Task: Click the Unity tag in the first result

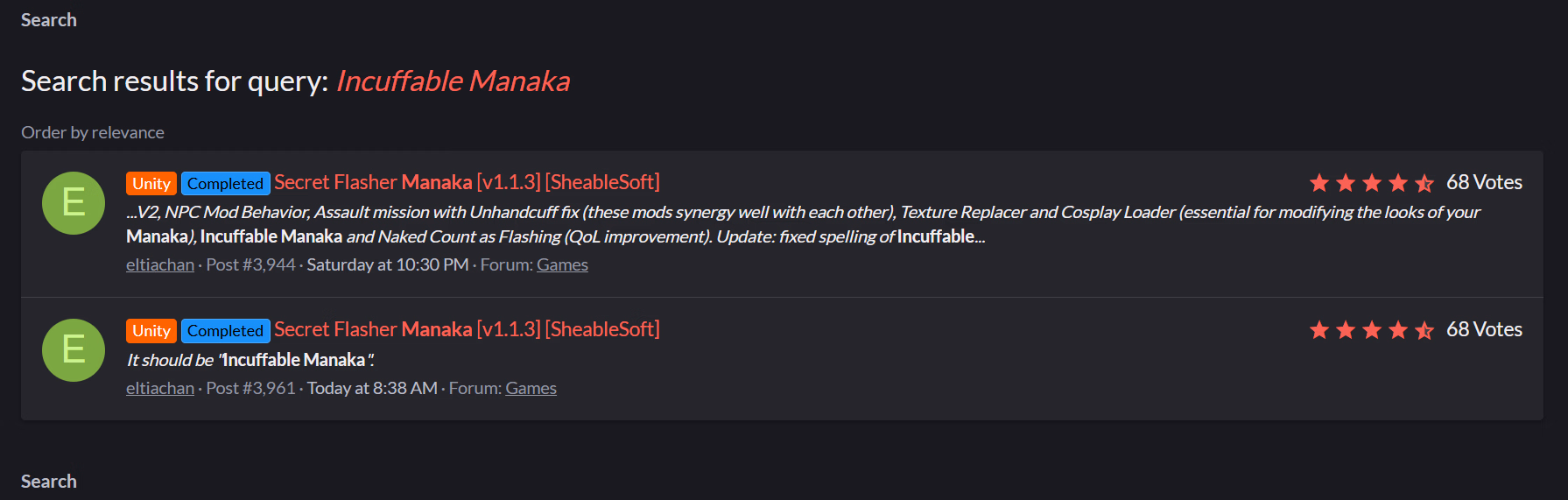Action: tap(151, 184)
